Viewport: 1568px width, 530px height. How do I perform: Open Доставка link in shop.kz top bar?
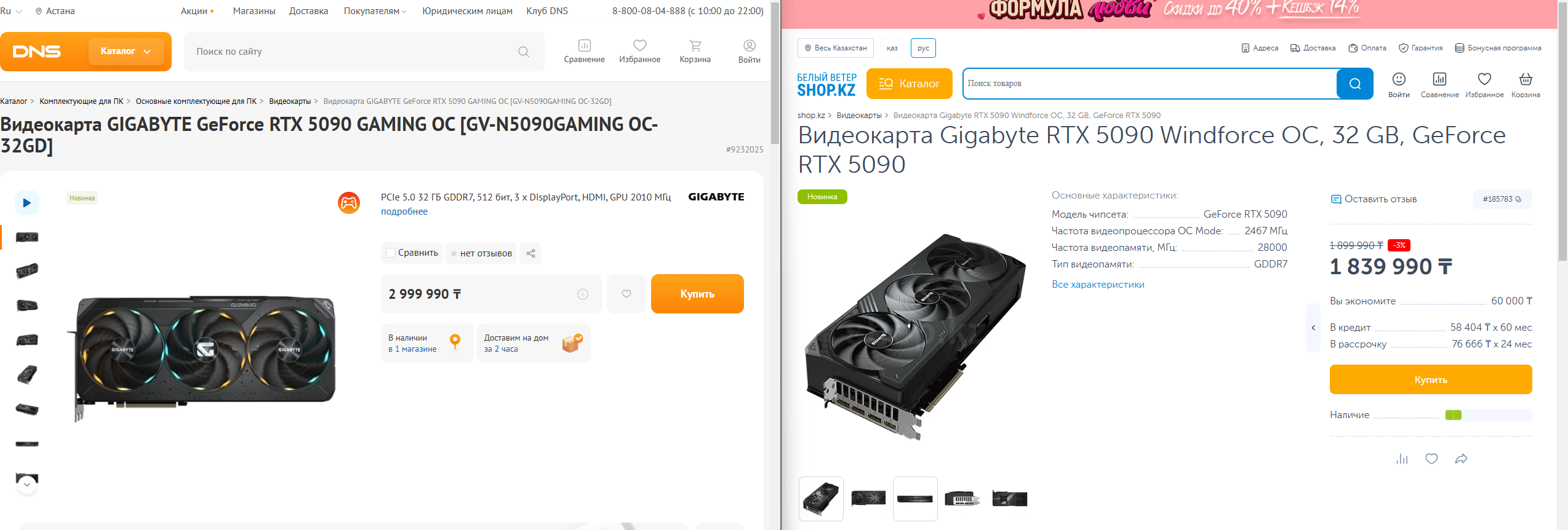[x=1313, y=48]
